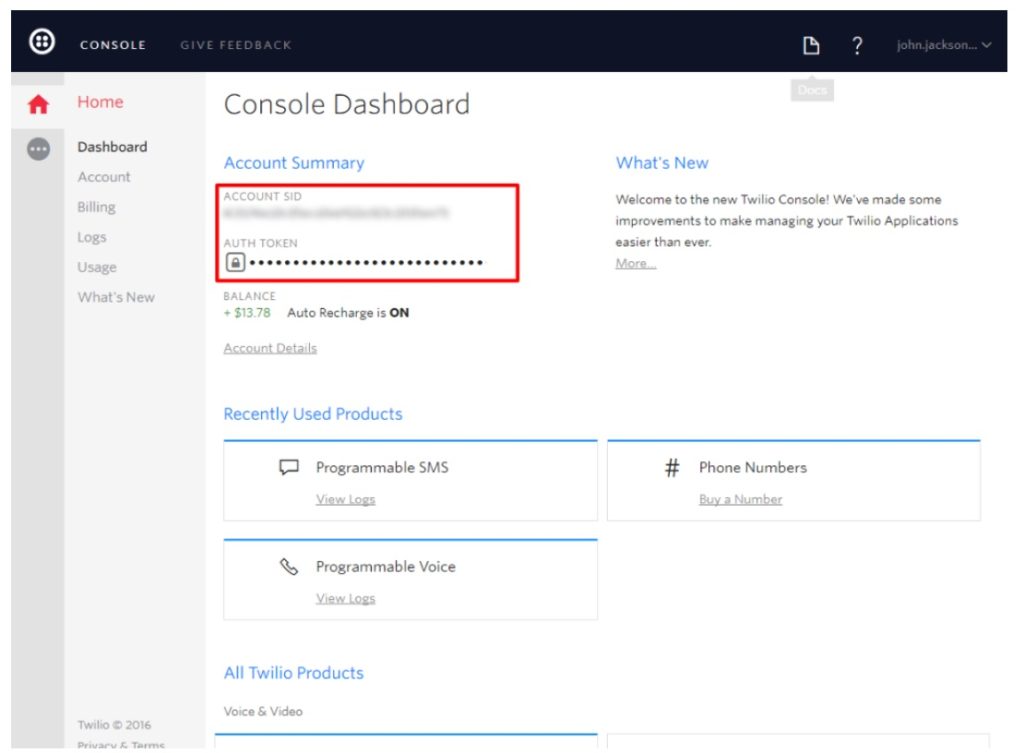The width and height of the screenshot is (1024, 753).
Task: Open the Console menu item
Action: click(113, 45)
